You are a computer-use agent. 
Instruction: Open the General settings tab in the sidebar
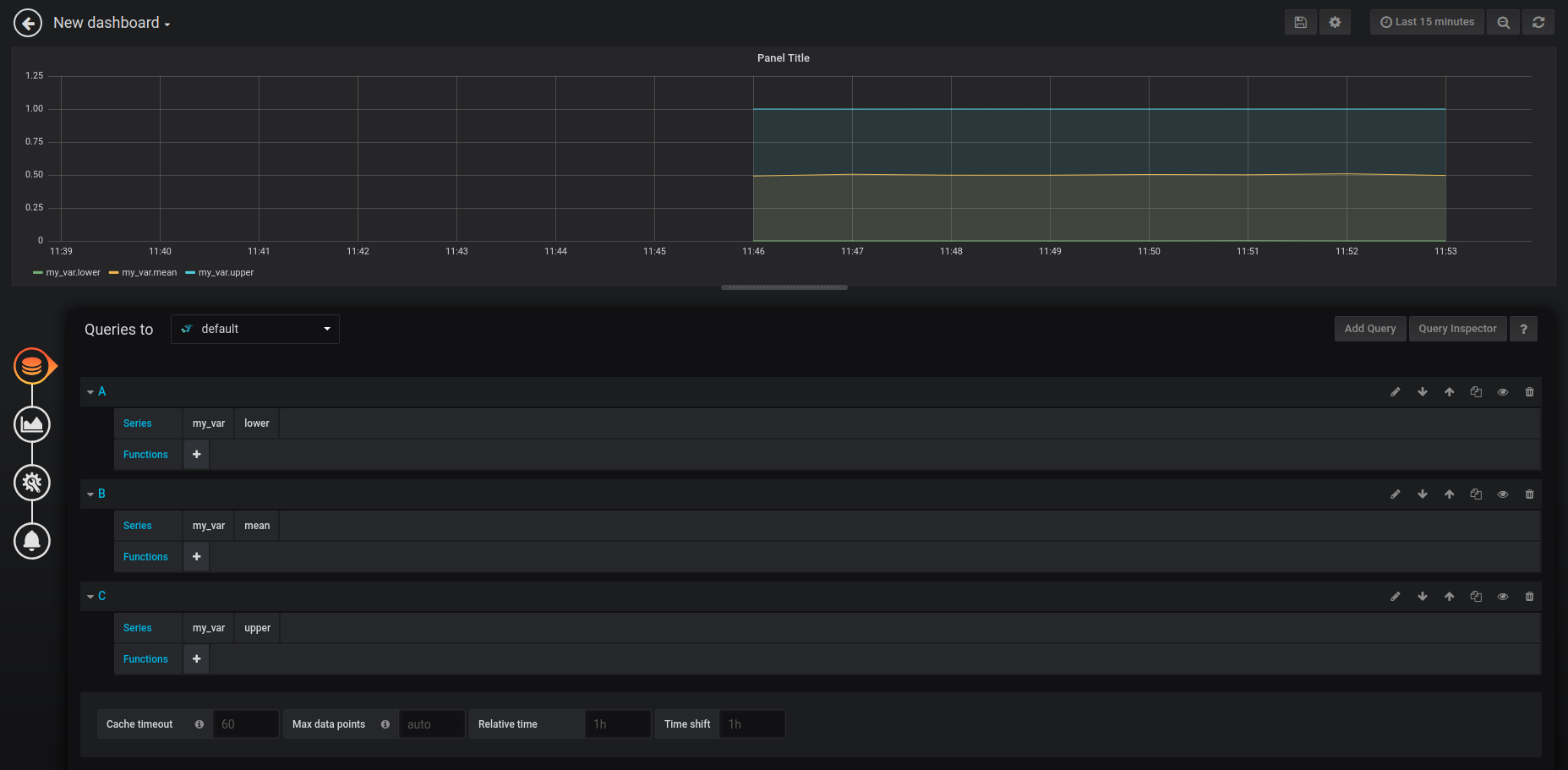pyautogui.click(x=32, y=483)
